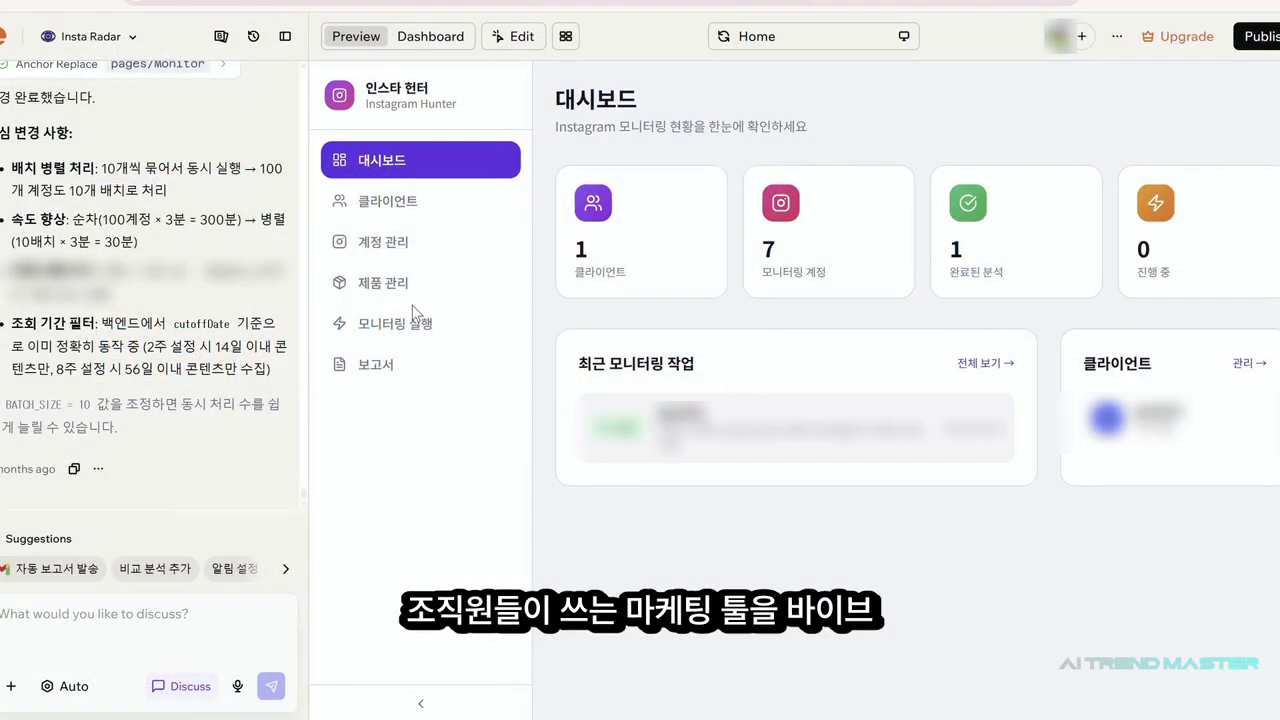Toggle Discuss mode in chat box
This screenshot has height=720, width=1280.
click(181, 687)
